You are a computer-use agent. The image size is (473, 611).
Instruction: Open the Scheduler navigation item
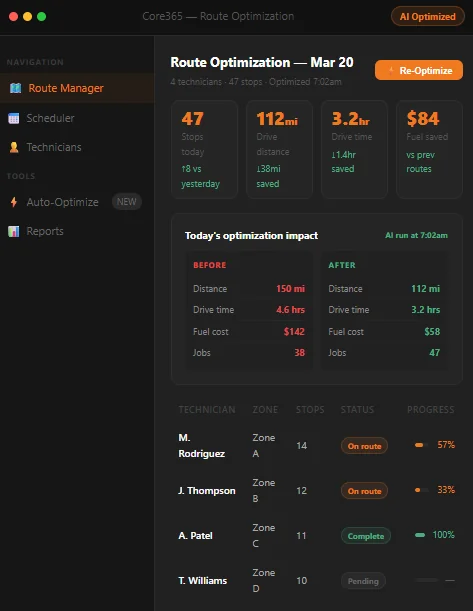click(77, 118)
